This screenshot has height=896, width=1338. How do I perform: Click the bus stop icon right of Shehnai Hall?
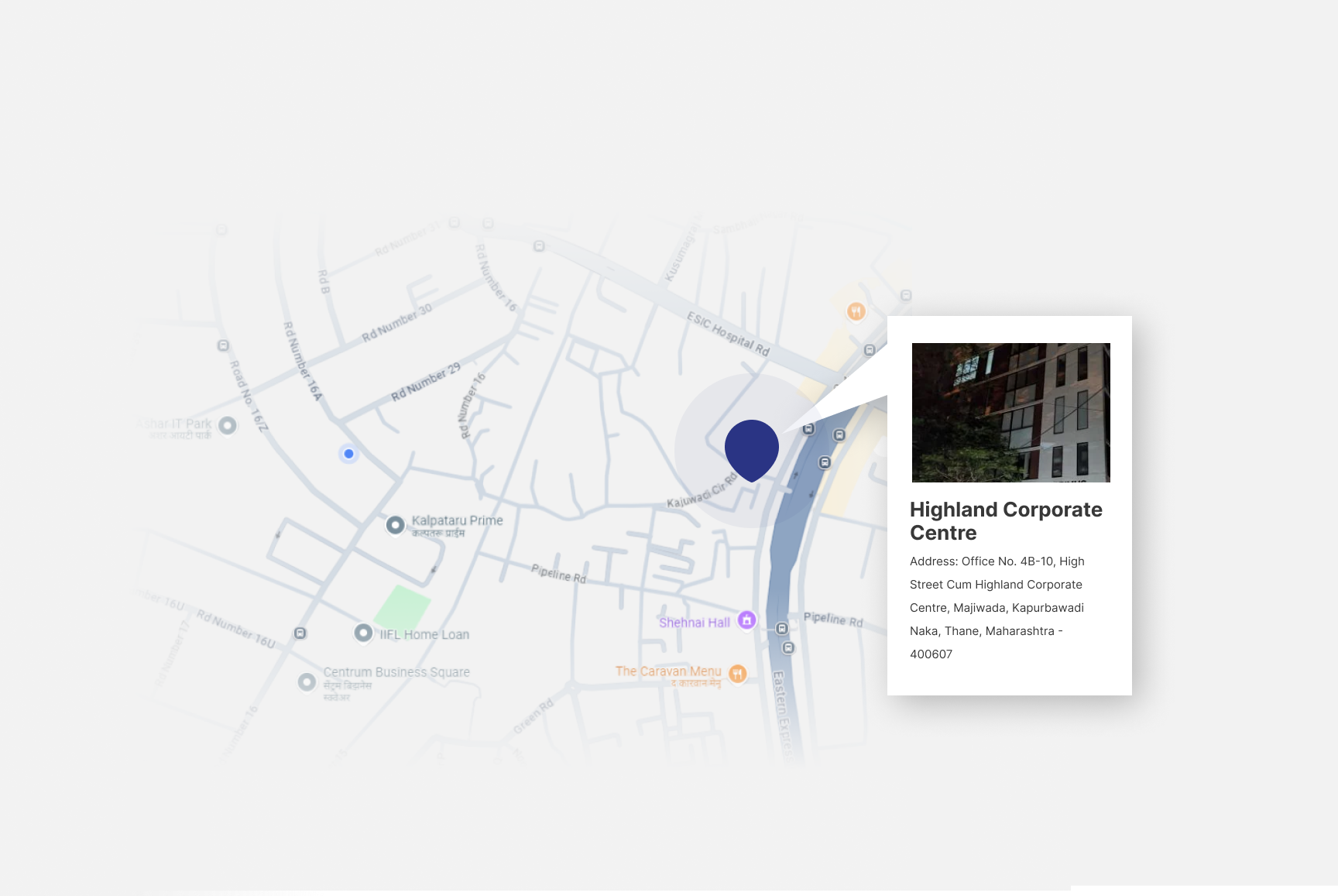782,628
